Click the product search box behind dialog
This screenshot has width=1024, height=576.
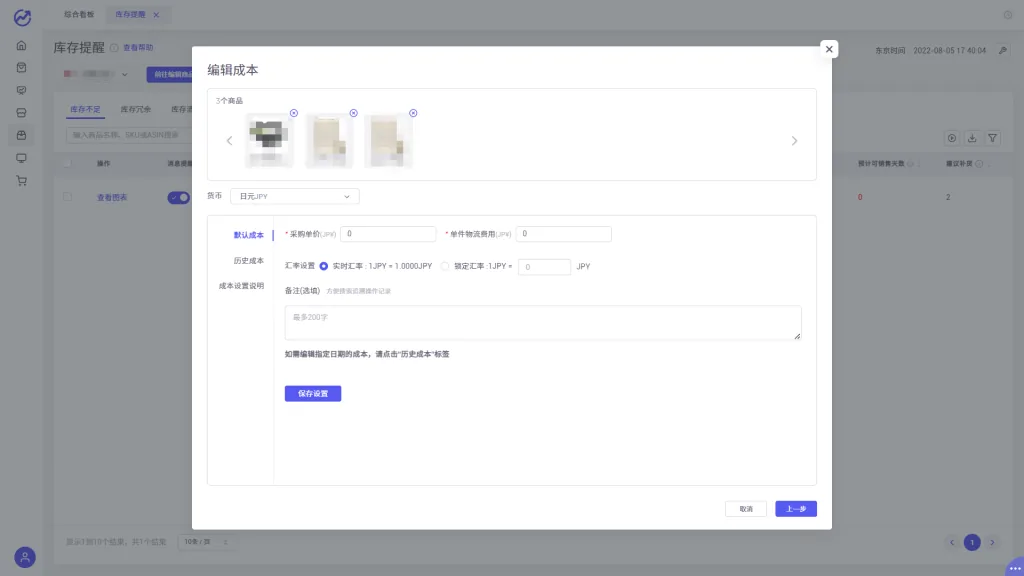[129, 135]
